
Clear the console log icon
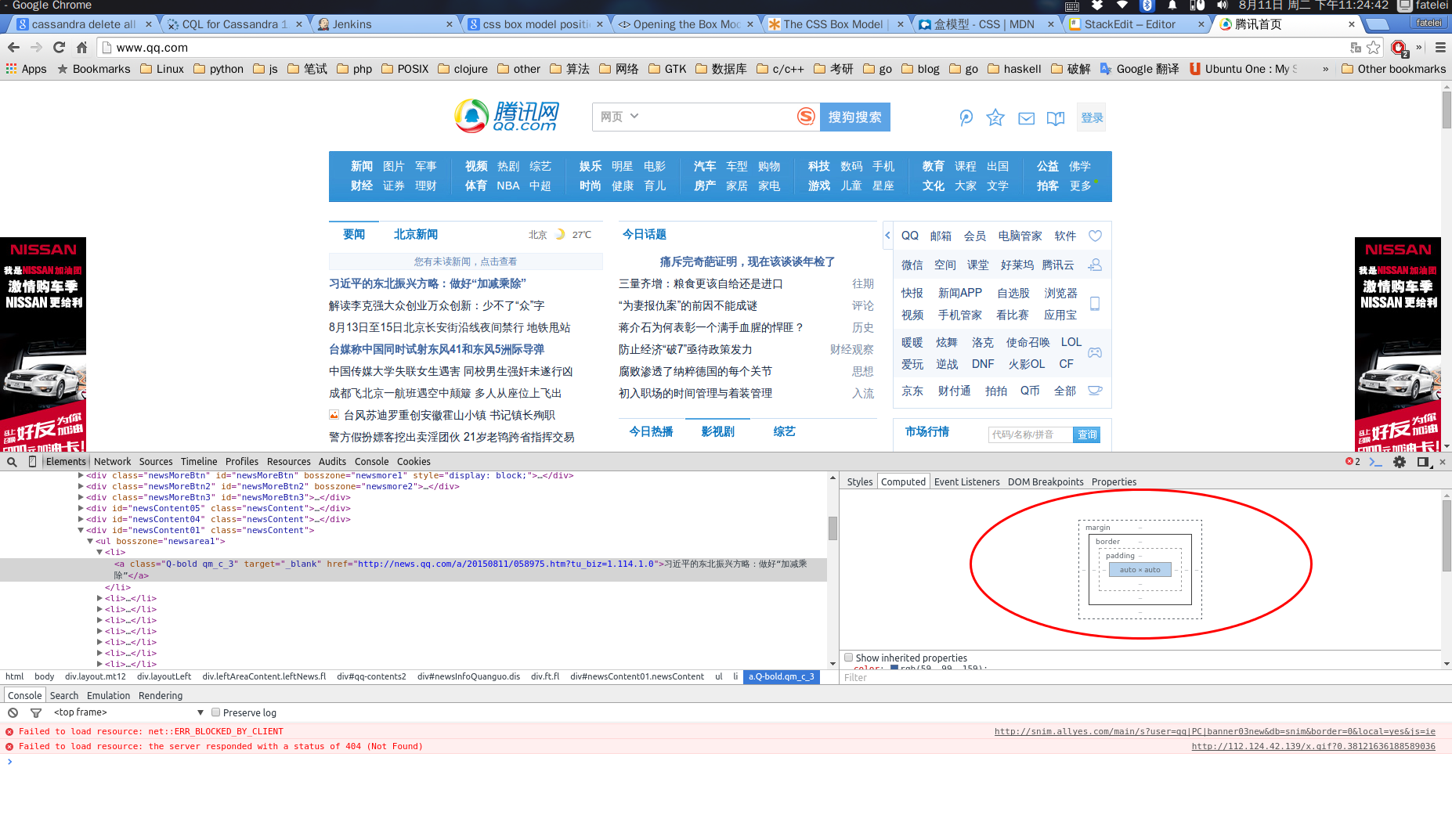point(13,712)
